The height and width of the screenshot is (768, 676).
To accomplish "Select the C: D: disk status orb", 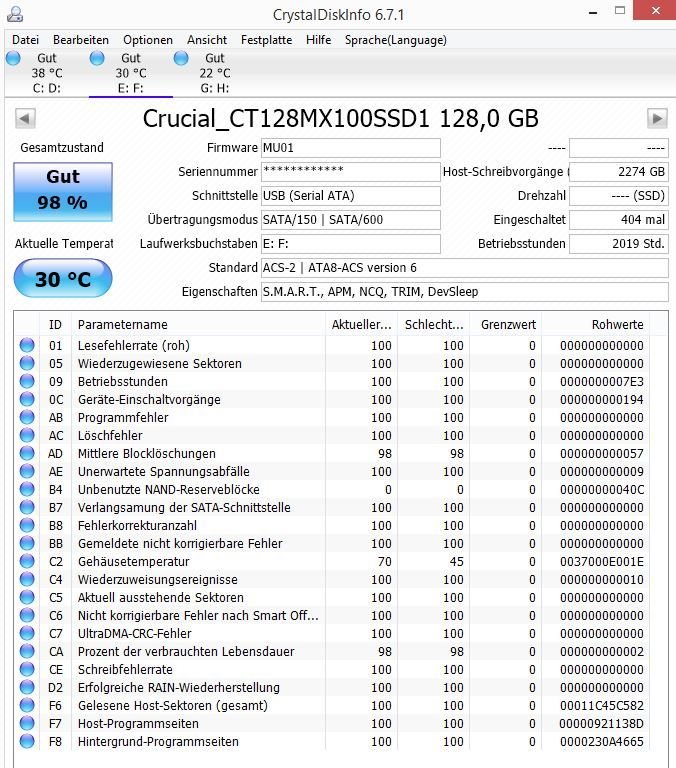I will [x=13, y=58].
